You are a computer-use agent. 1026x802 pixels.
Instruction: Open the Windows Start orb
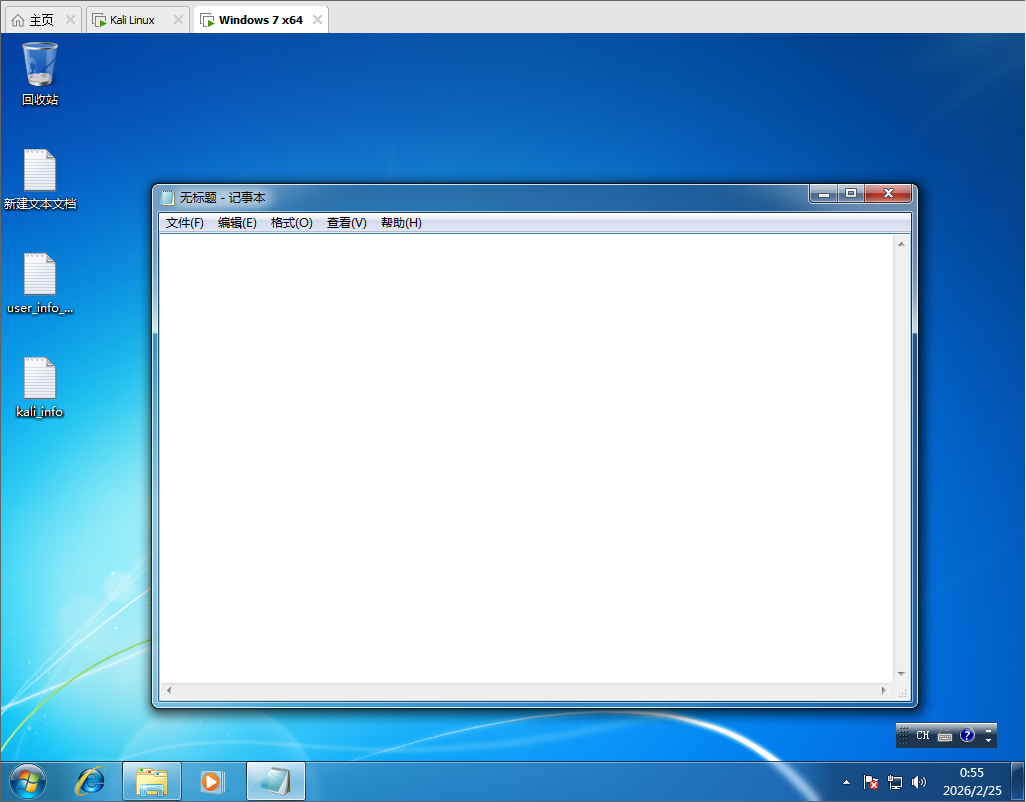[x=28, y=781]
